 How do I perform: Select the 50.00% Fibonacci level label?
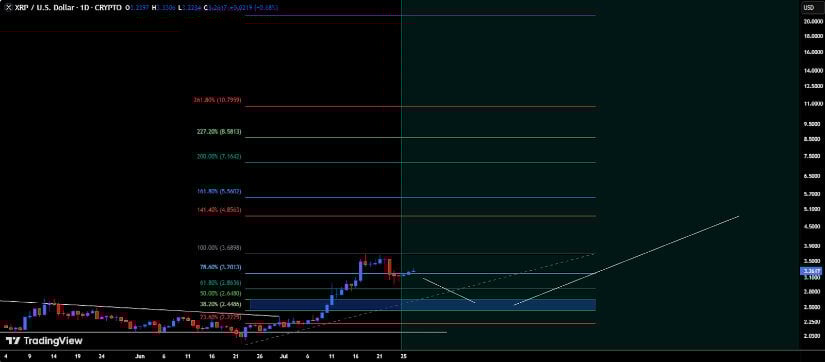[220, 293]
